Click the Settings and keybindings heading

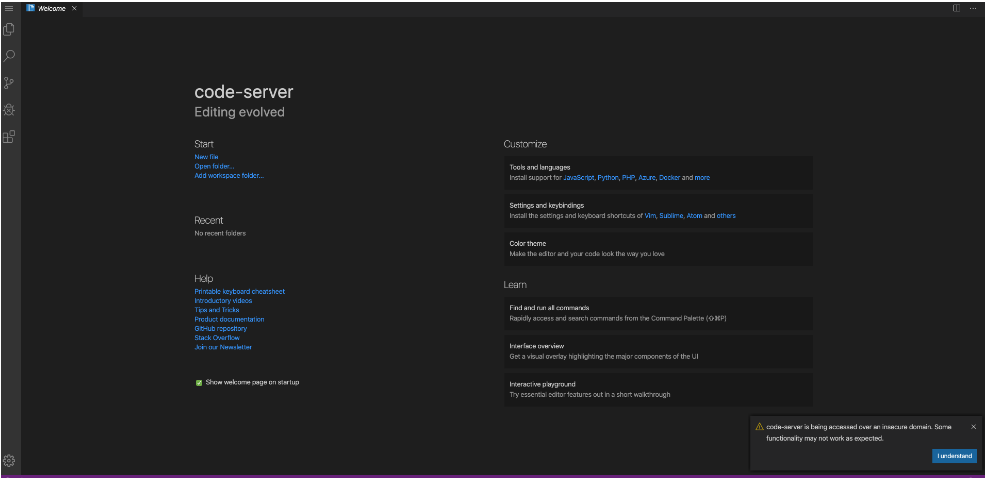click(x=547, y=205)
